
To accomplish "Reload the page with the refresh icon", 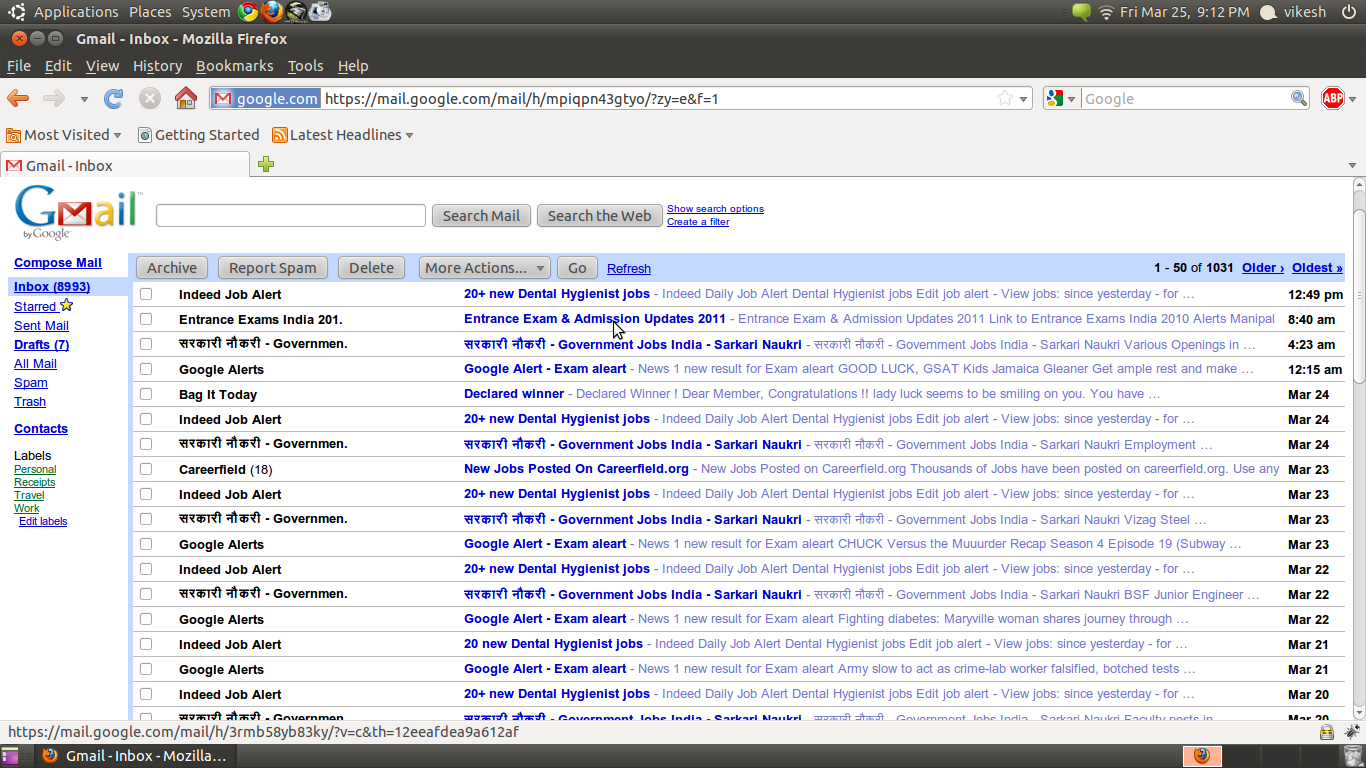I will coord(114,98).
